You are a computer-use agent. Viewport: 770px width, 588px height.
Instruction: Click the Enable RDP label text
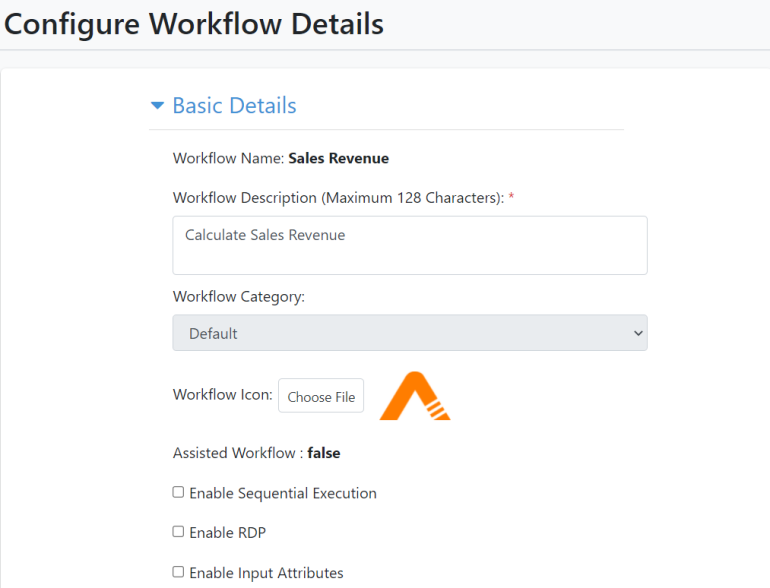pyautogui.click(x=227, y=532)
